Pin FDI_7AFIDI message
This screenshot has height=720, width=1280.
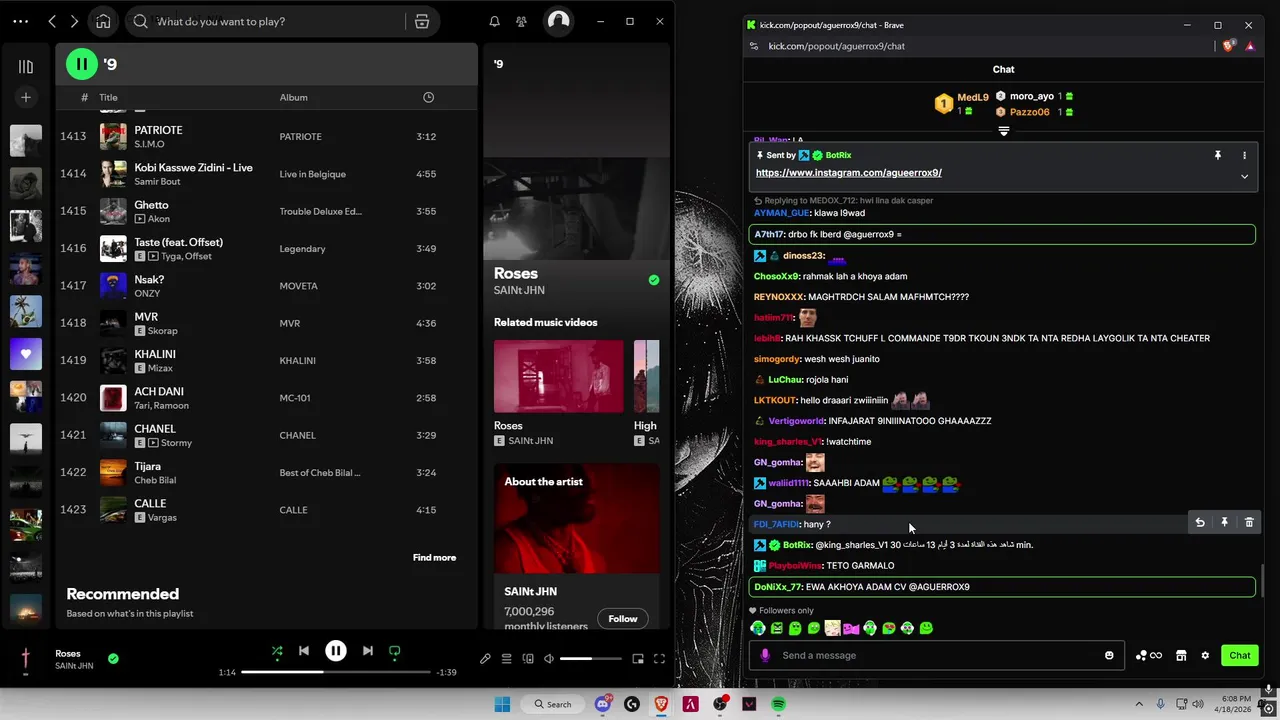point(1224,522)
